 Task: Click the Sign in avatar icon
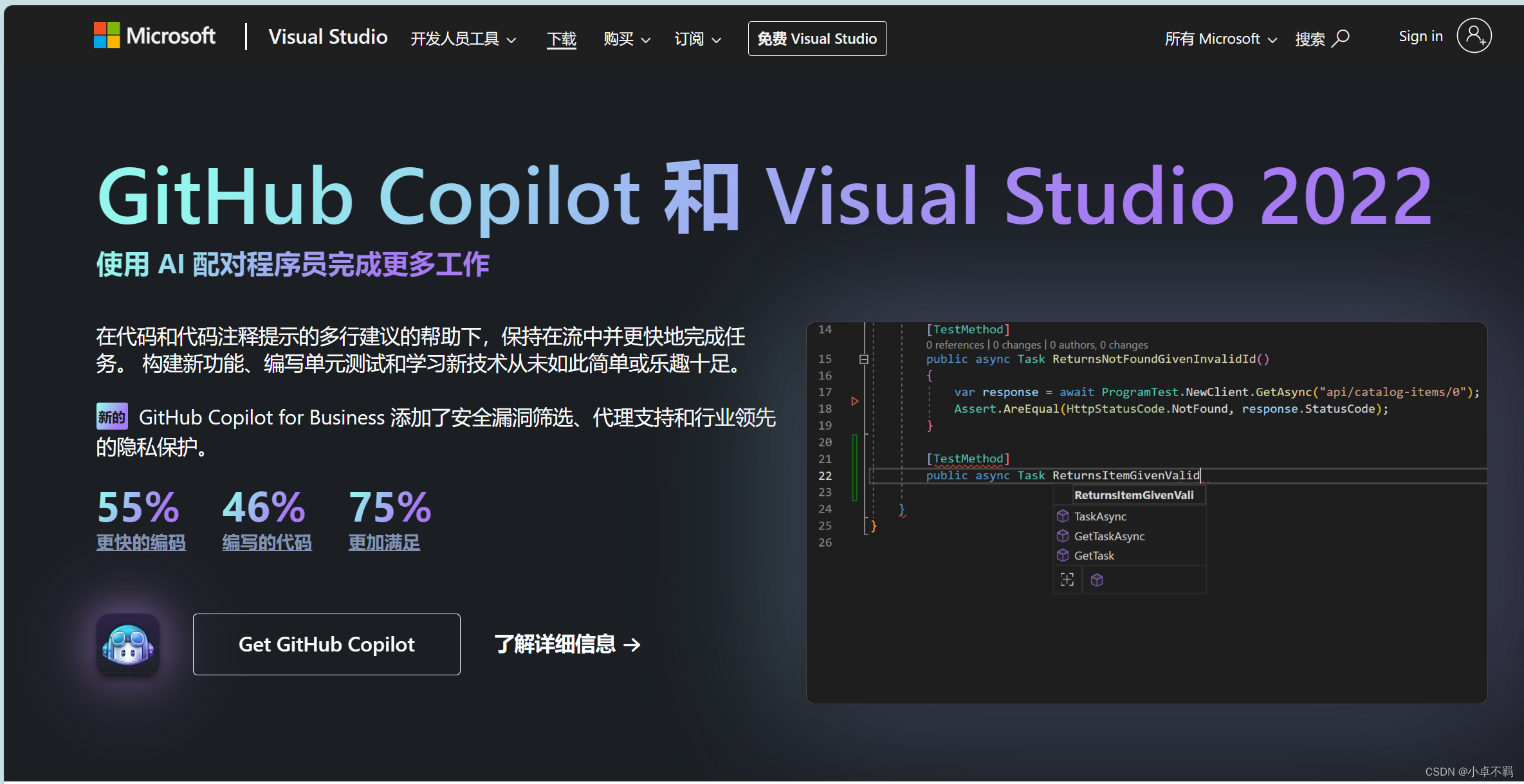click(1474, 36)
